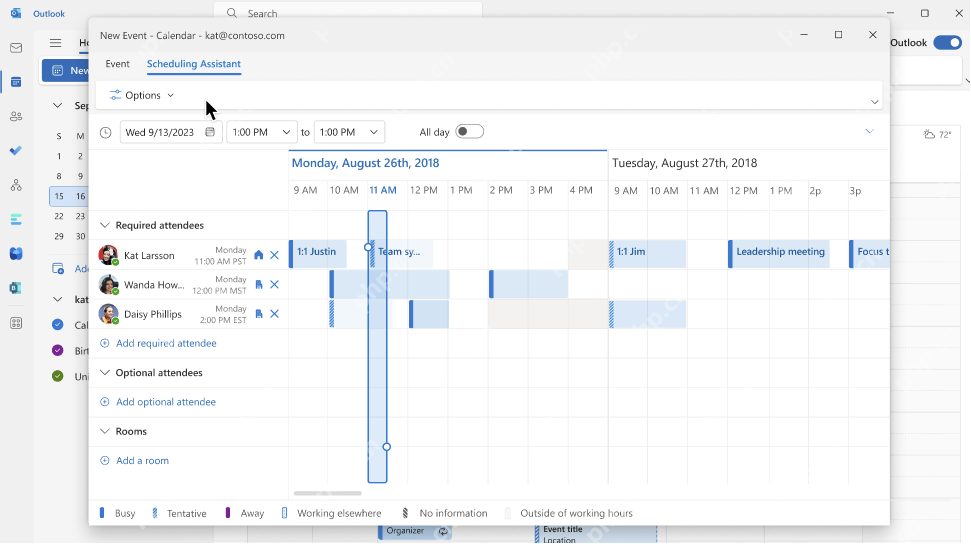Click the 11 AM time column header

(x=383, y=190)
